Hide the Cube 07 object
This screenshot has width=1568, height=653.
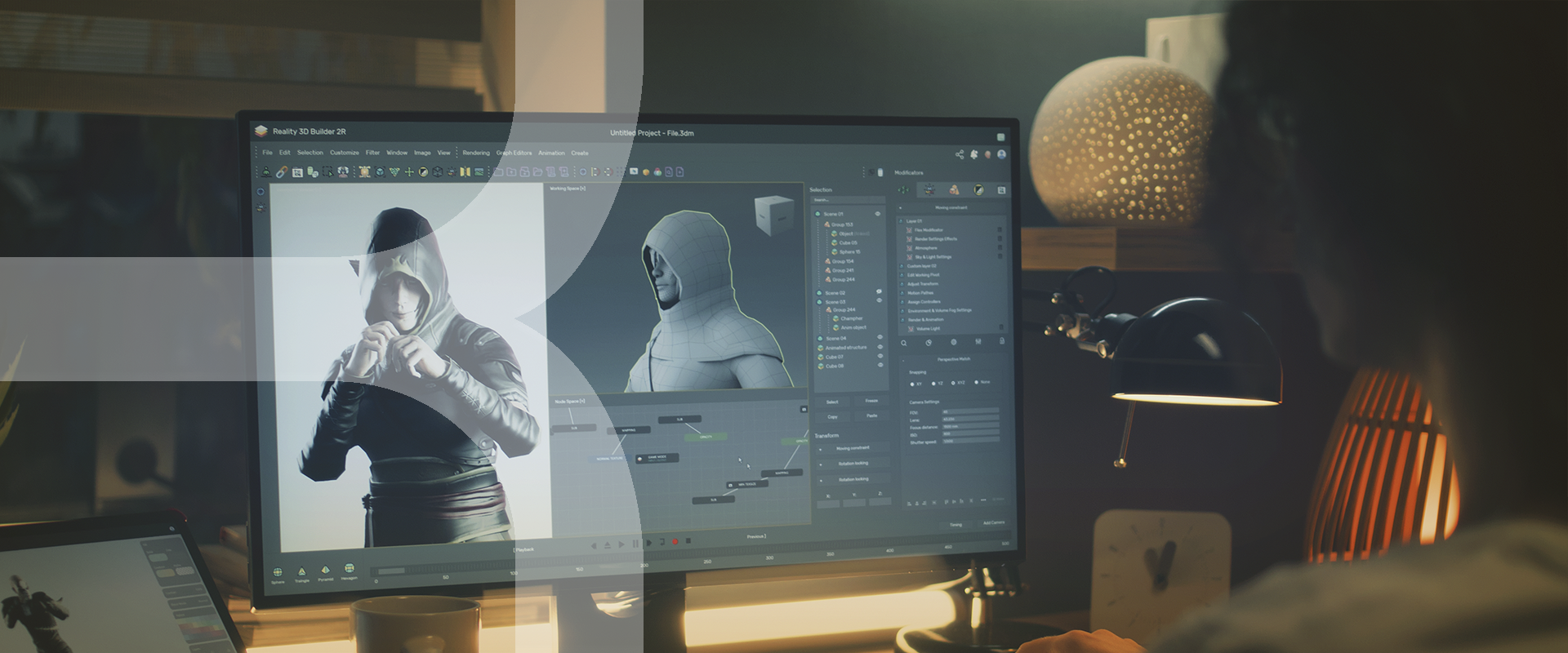[880, 356]
